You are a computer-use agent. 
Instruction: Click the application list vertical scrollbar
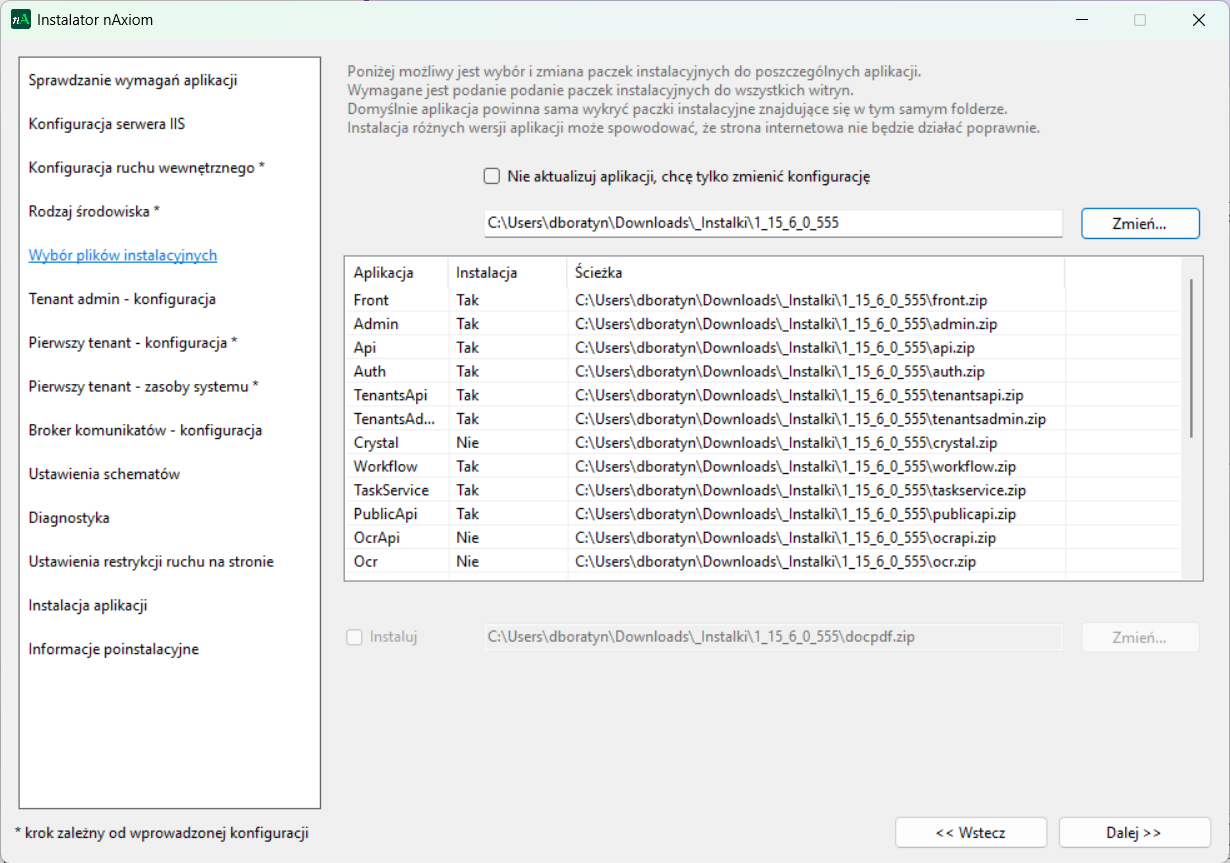[1190, 358]
